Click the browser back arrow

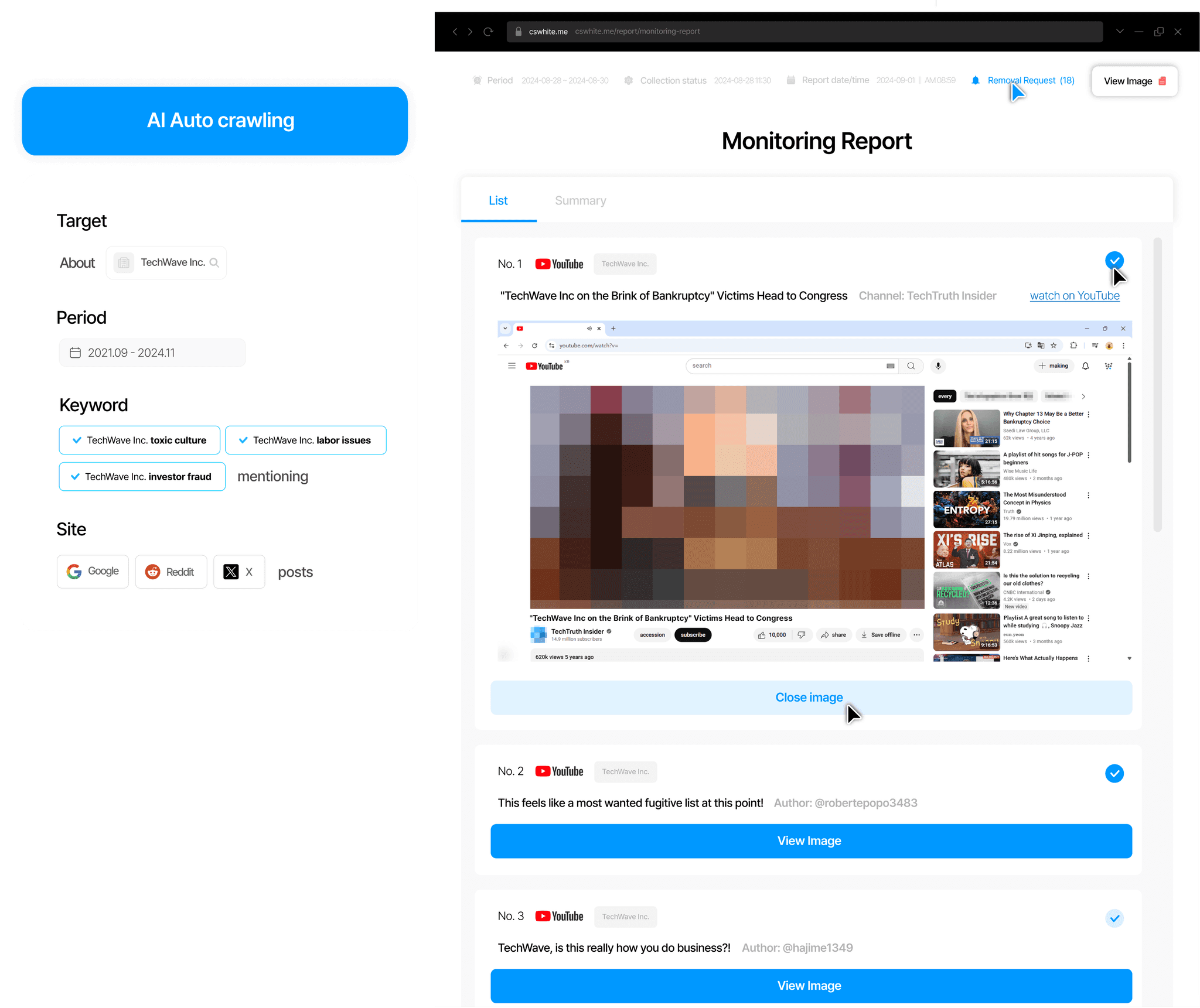coord(455,32)
